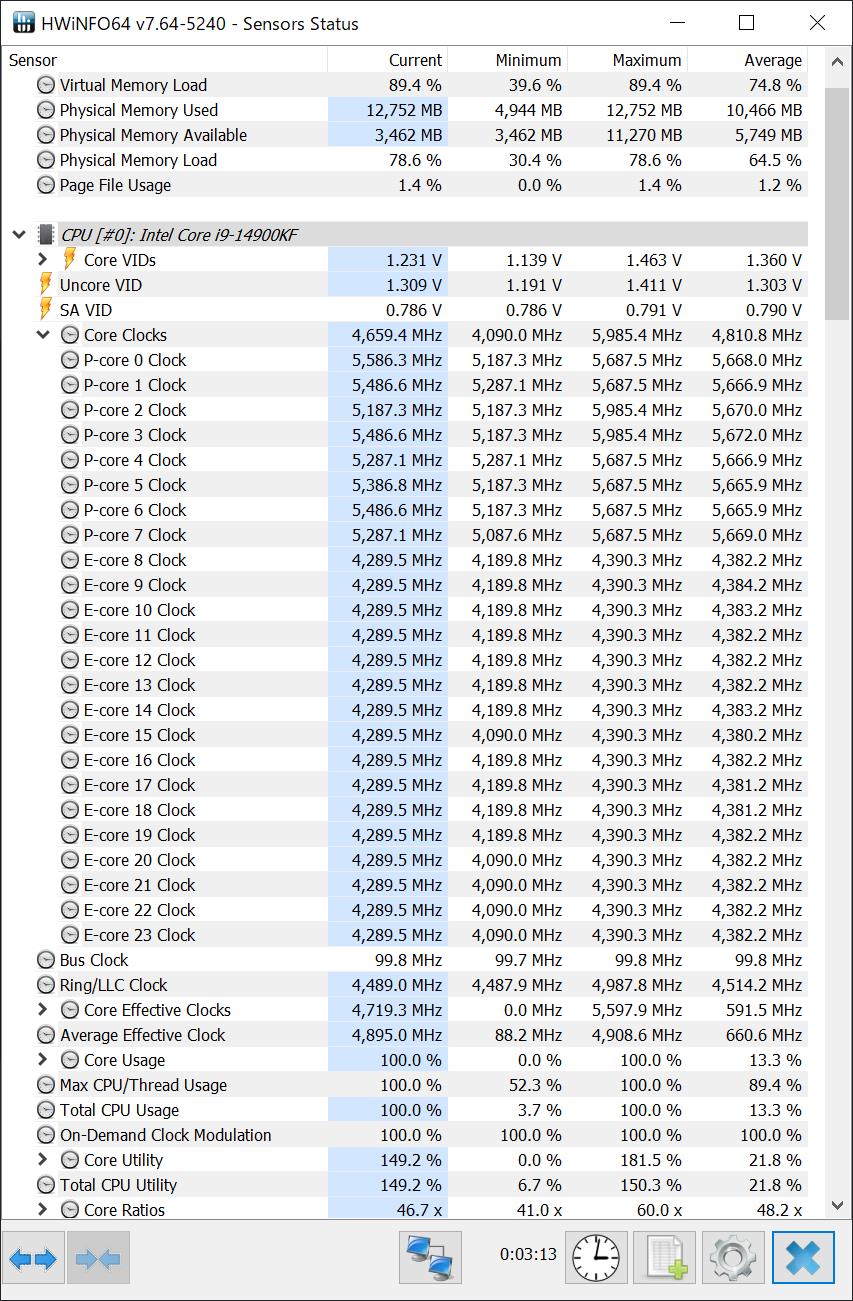Reset the elapsed time clock icon
This screenshot has width=853, height=1301.
(x=597, y=1258)
